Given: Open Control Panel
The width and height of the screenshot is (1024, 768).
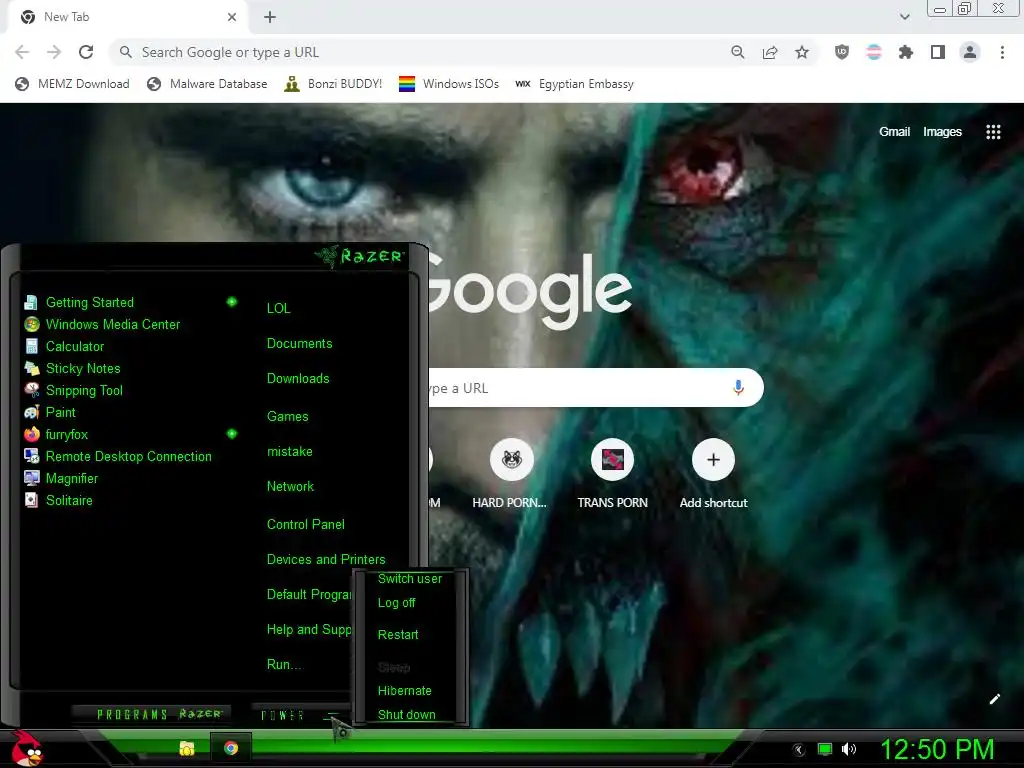Looking at the screenshot, I should click(x=306, y=524).
